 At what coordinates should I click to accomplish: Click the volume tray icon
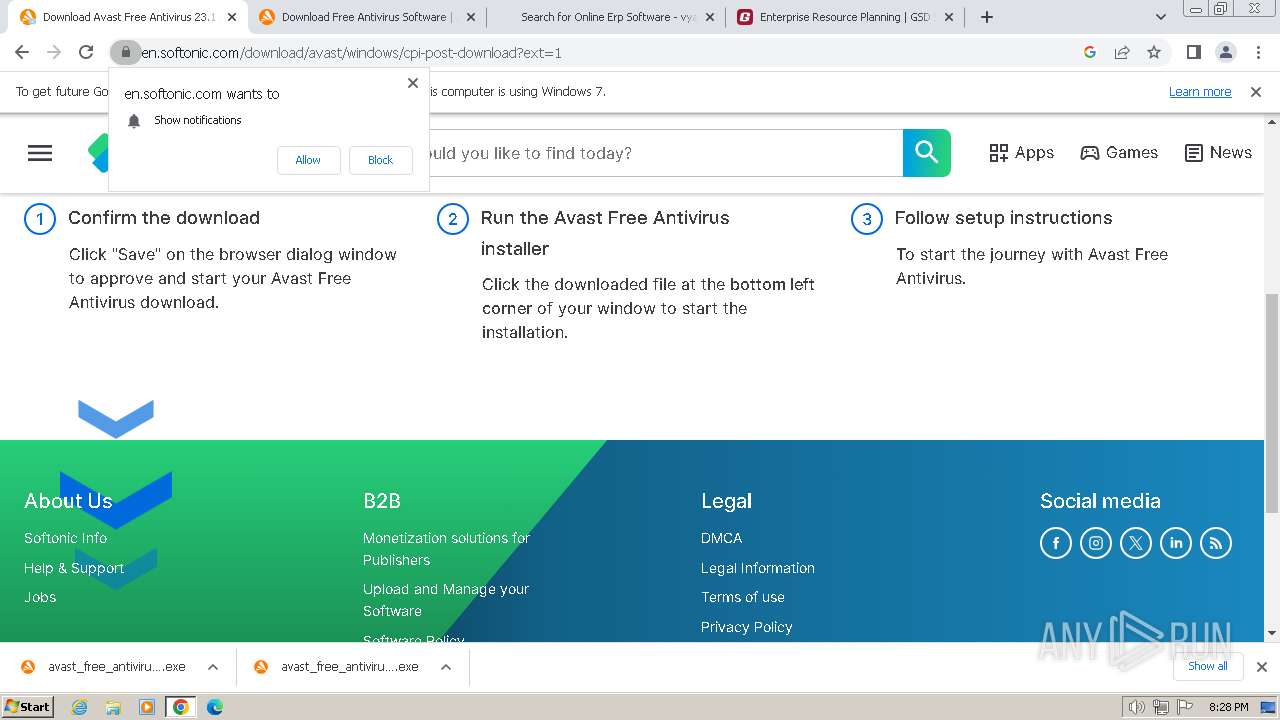(1137, 707)
